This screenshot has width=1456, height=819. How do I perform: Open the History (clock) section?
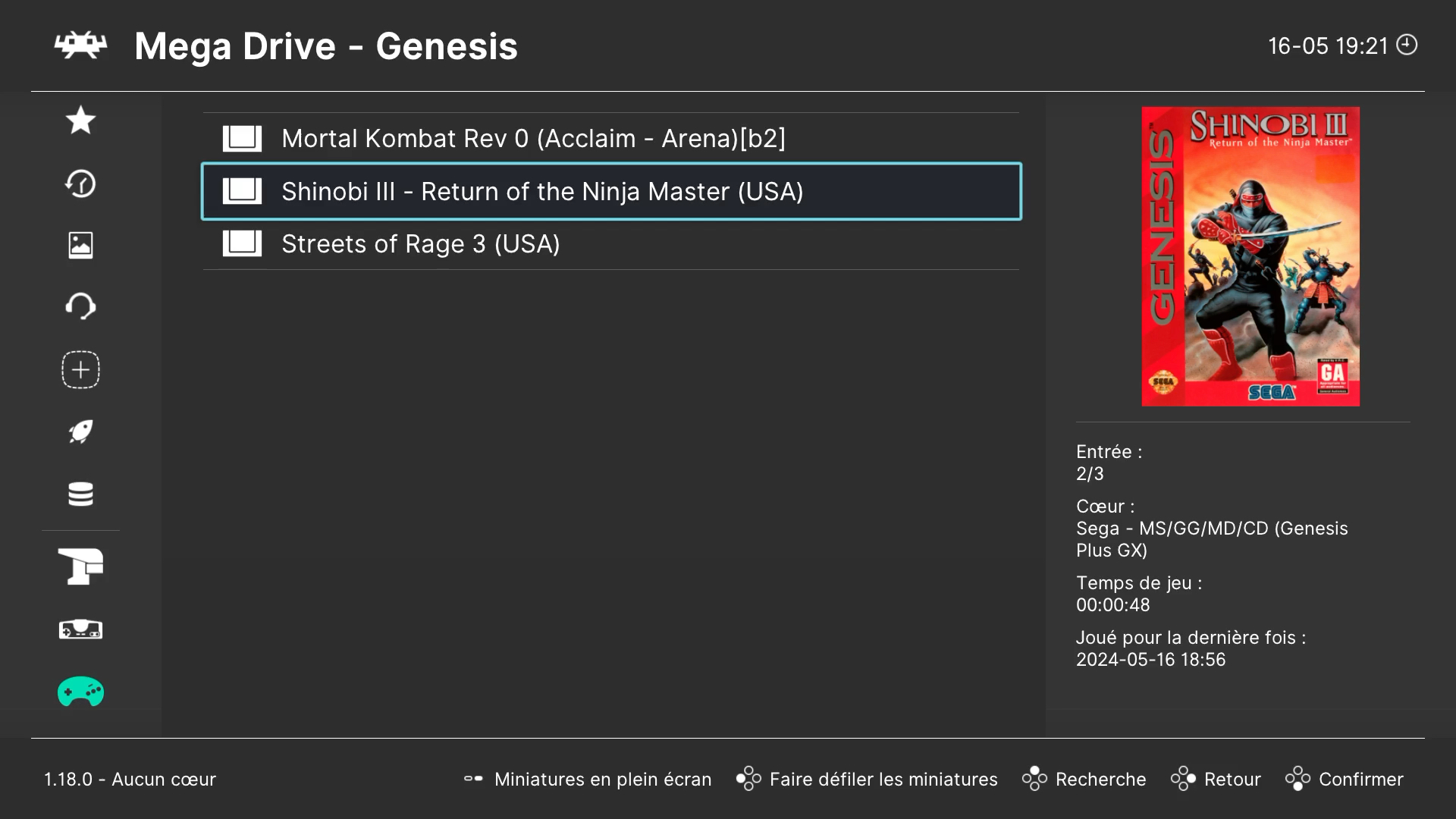coord(80,184)
